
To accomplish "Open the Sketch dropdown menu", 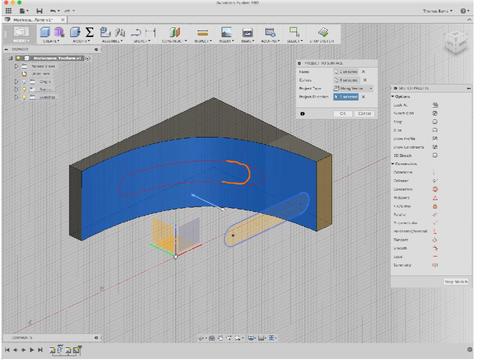I will 142,41.
